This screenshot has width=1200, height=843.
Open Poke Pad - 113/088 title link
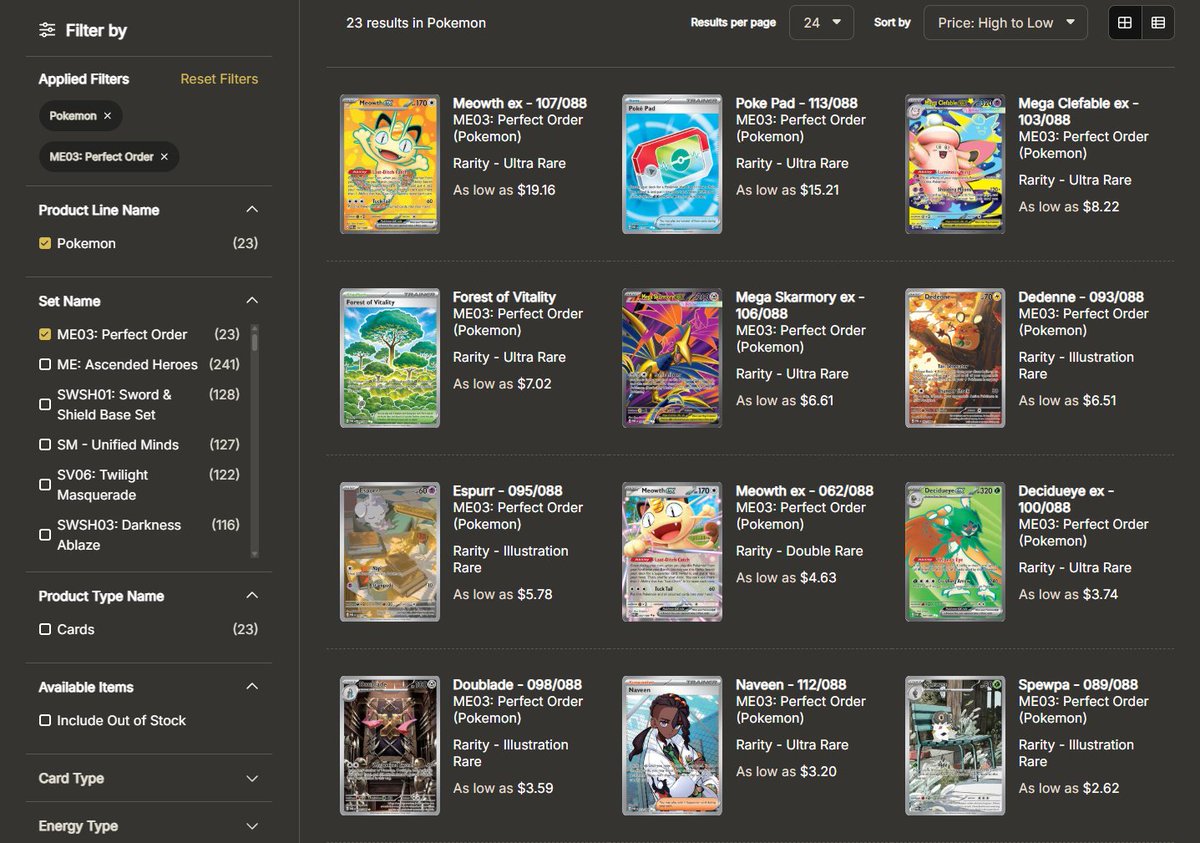coord(797,103)
